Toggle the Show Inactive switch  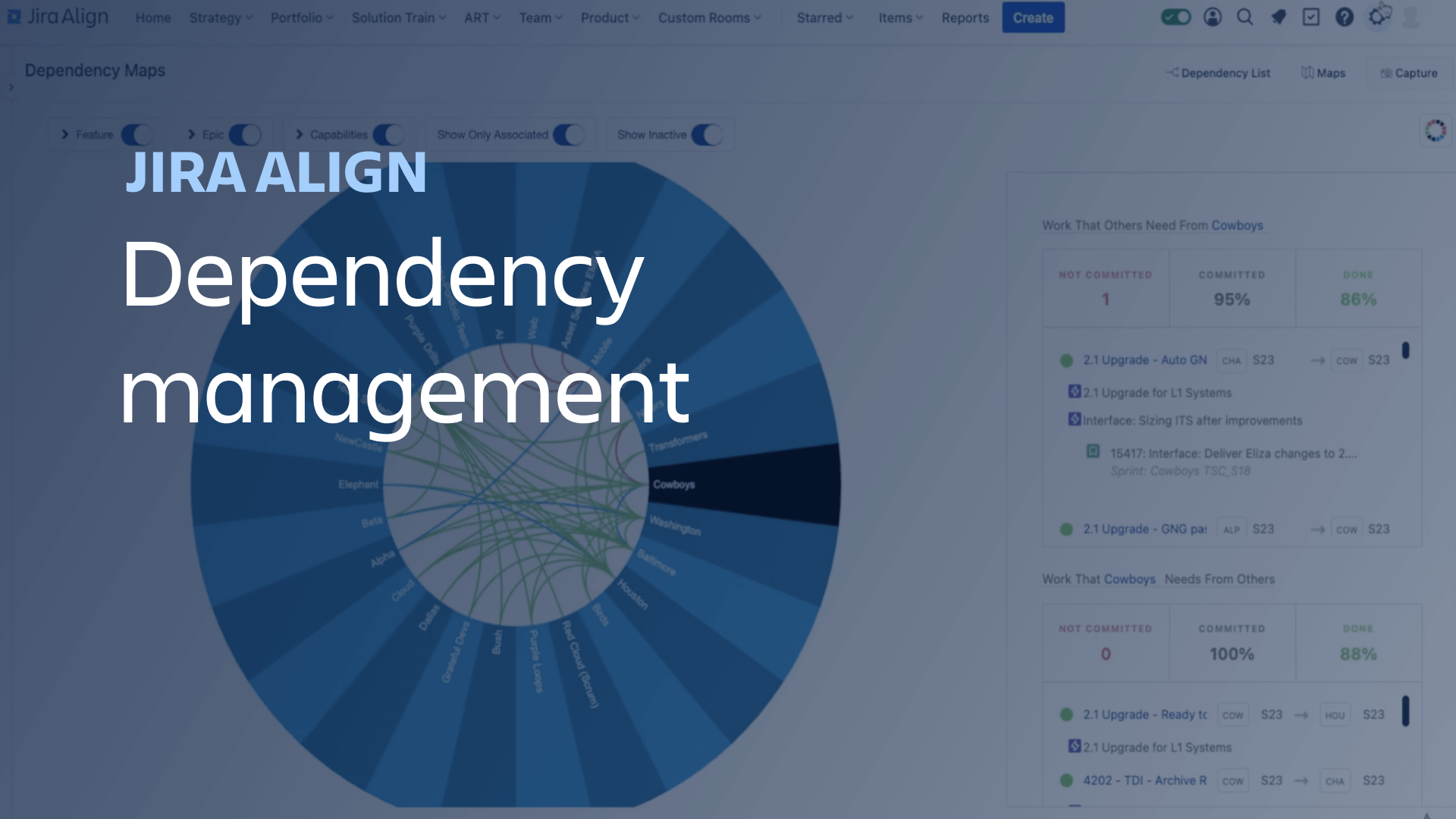(x=705, y=134)
